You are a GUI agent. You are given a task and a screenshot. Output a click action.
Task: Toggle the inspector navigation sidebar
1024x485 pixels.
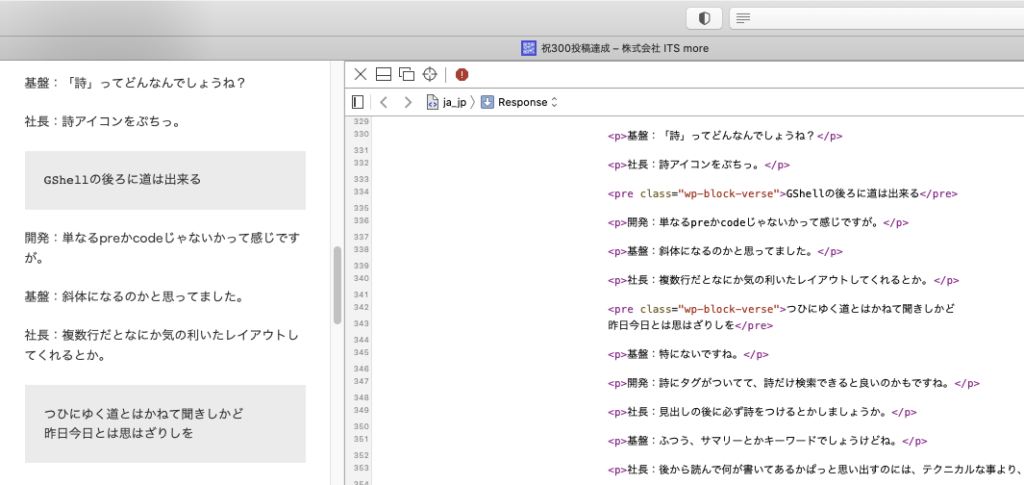pos(358,102)
